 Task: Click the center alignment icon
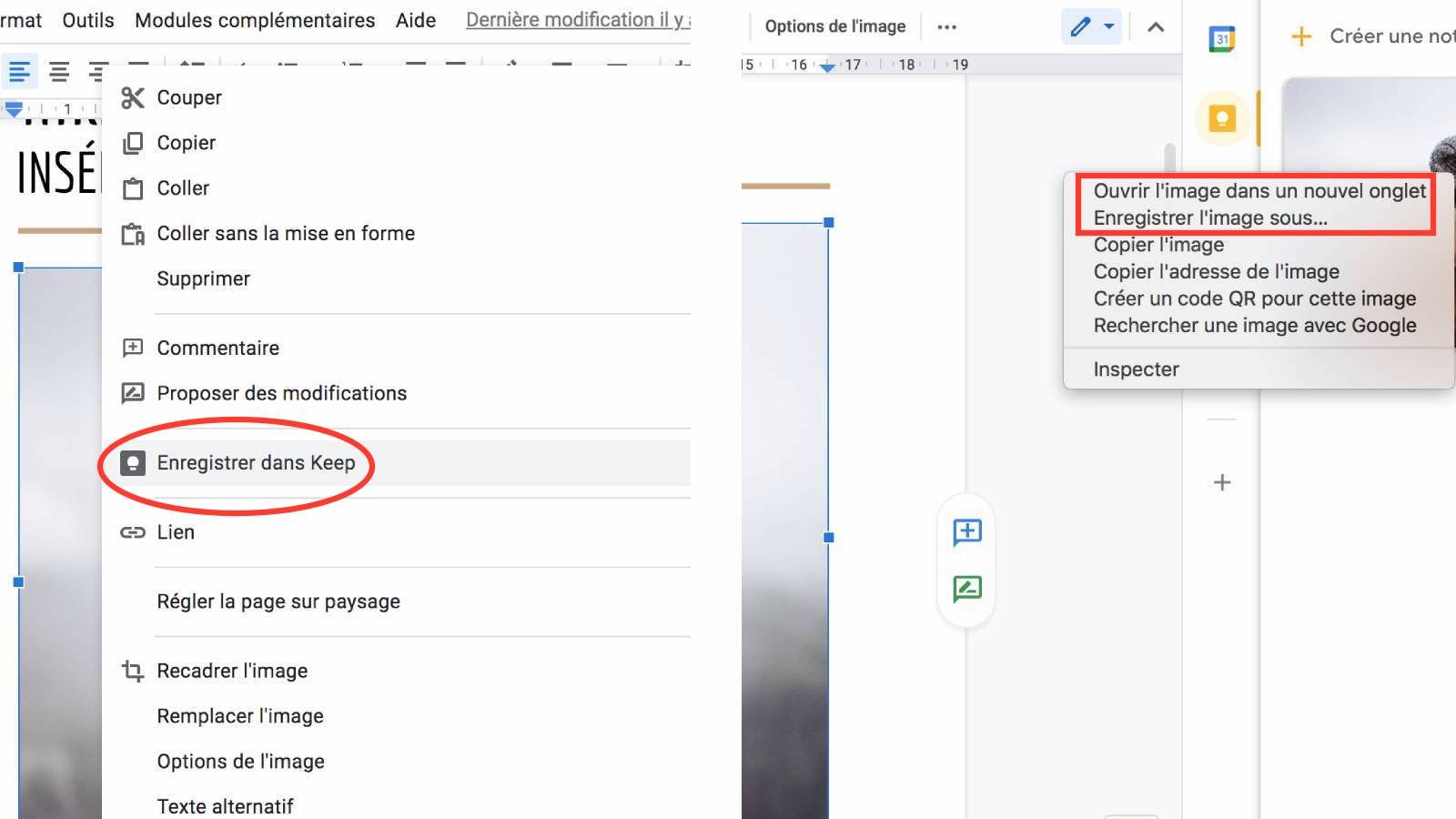58,71
